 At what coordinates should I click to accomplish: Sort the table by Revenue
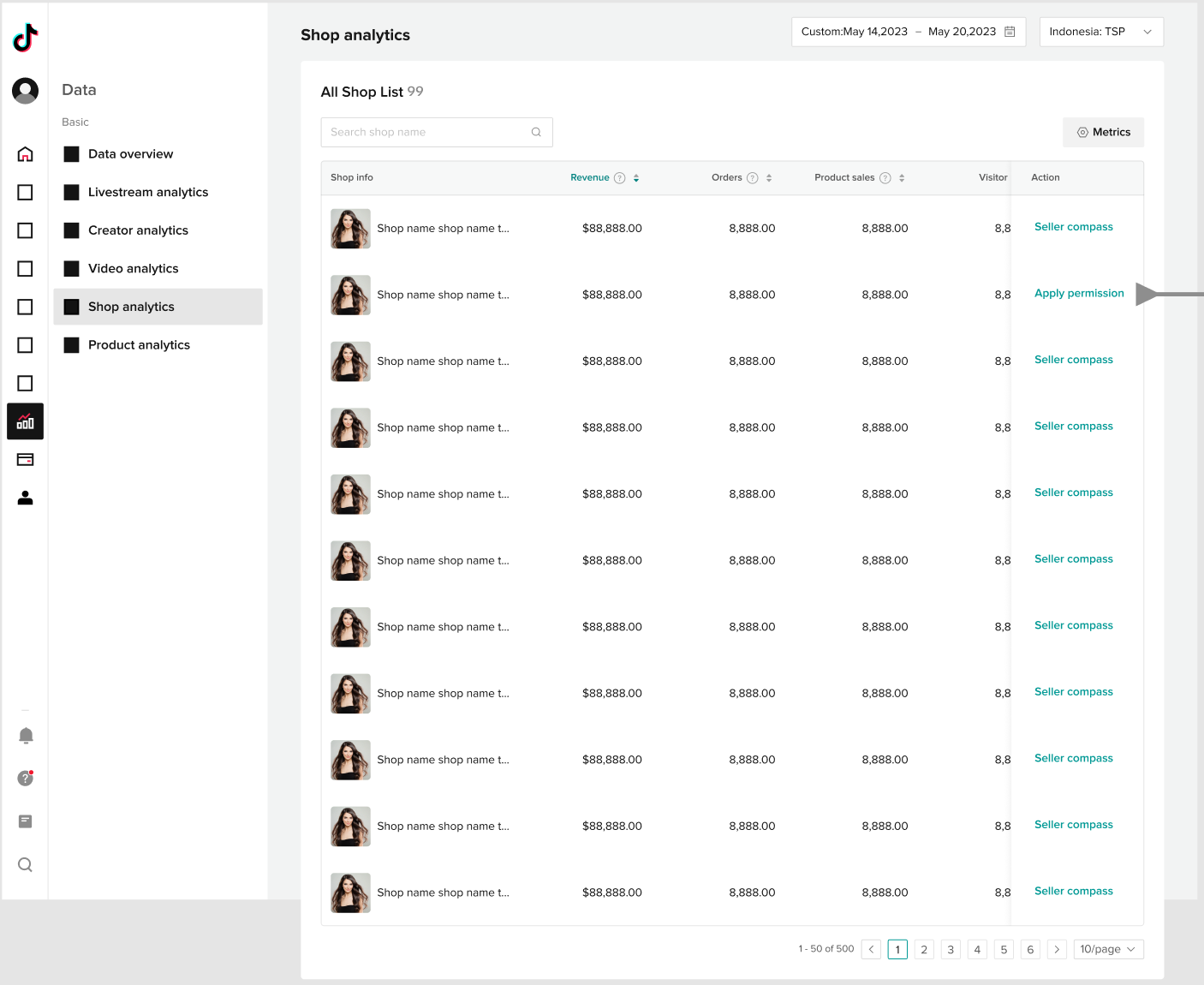tap(636, 178)
